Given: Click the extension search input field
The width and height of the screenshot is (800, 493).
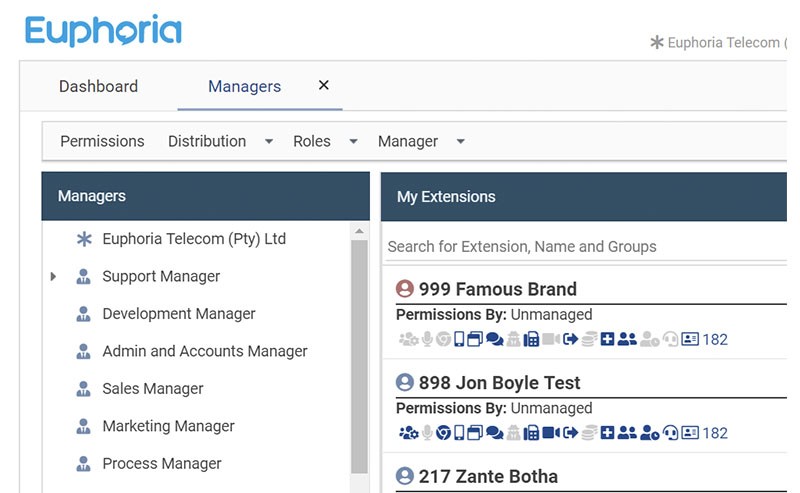Looking at the screenshot, I should tap(586, 246).
